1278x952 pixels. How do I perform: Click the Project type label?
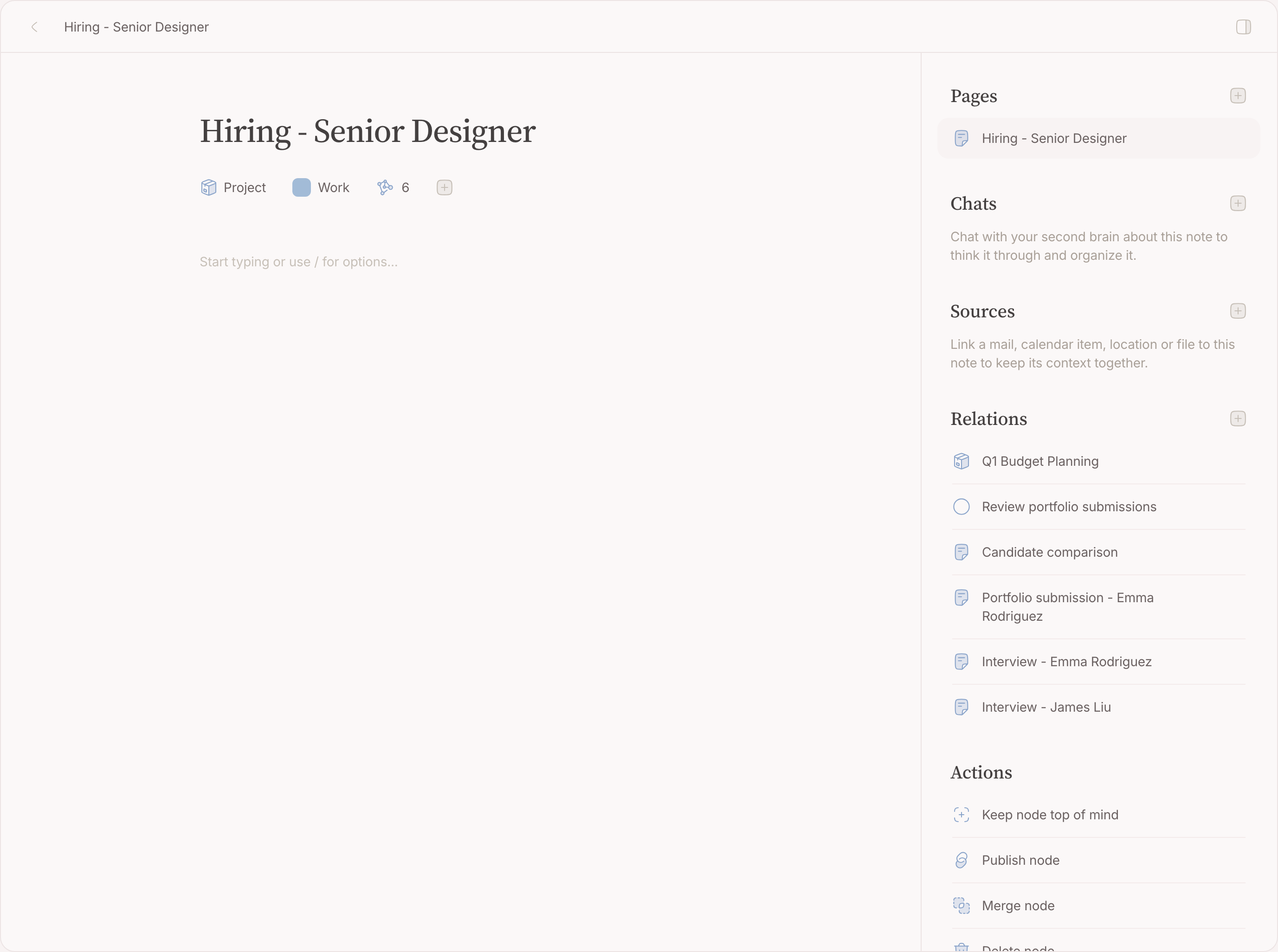pyautogui.click(x=245, y=188)
